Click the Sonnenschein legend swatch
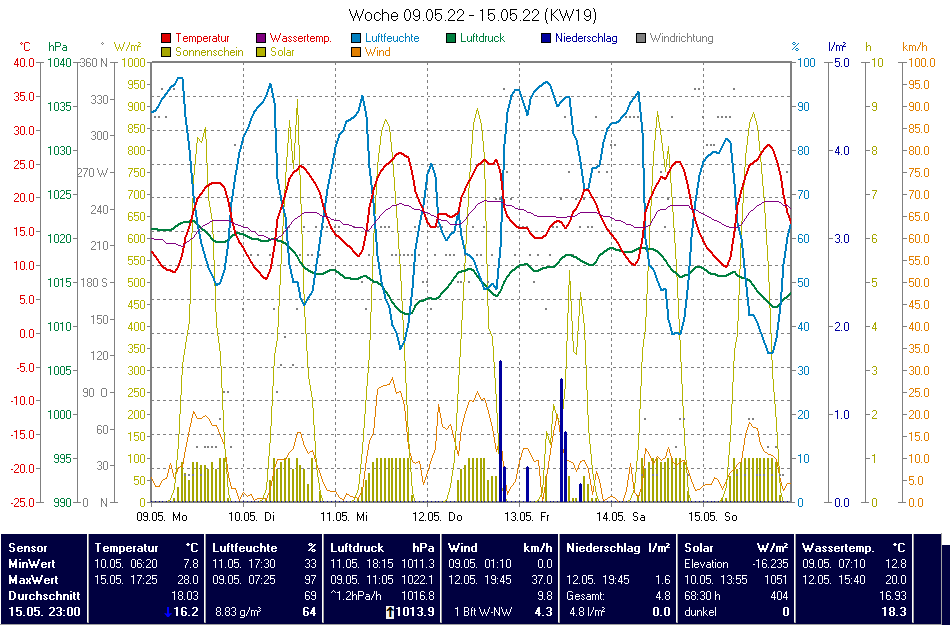Screen dimensions: 950x625 166,52
